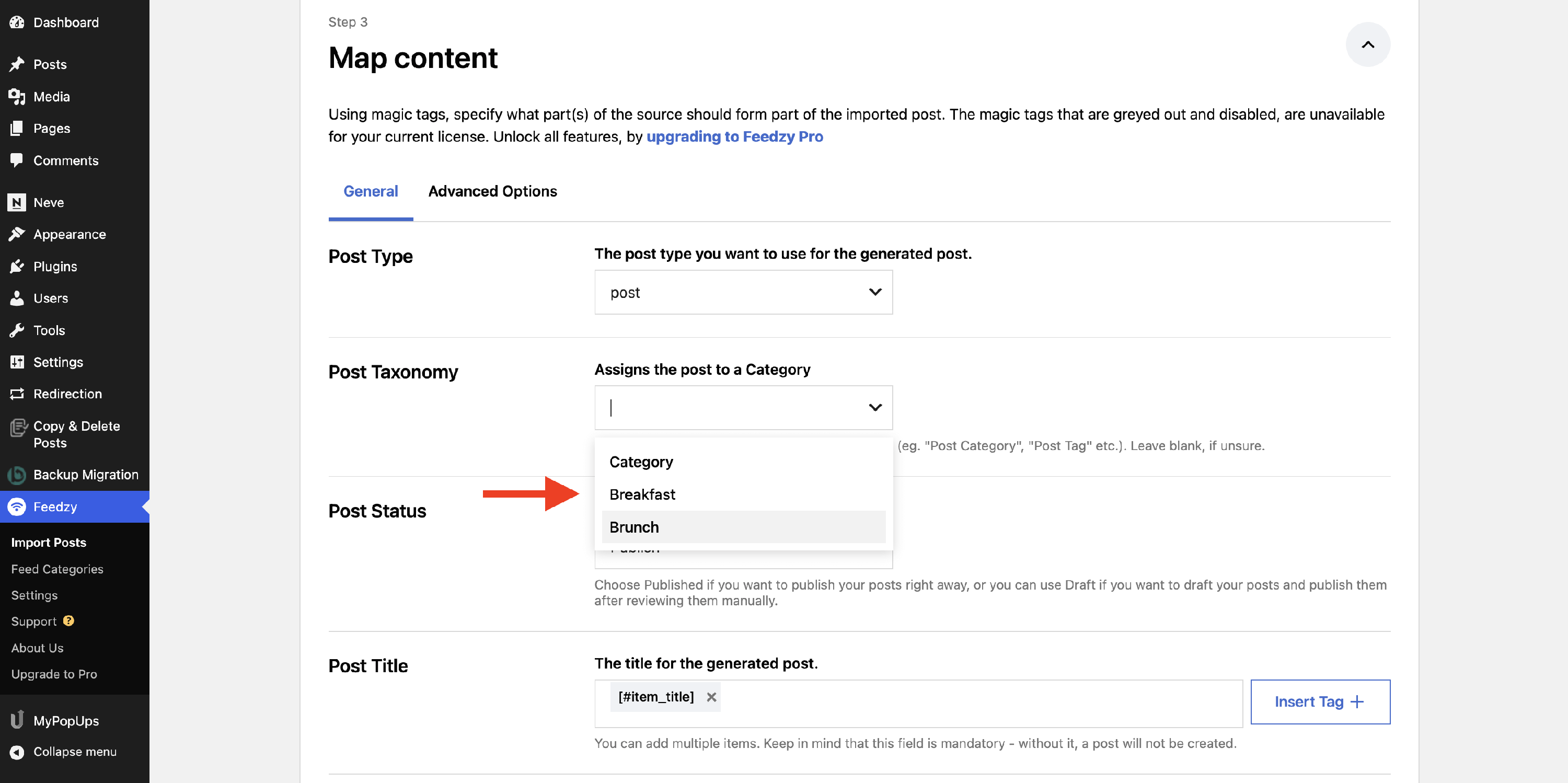
Task: Click the Dashboard gauge icon
Action: [17, 22]
